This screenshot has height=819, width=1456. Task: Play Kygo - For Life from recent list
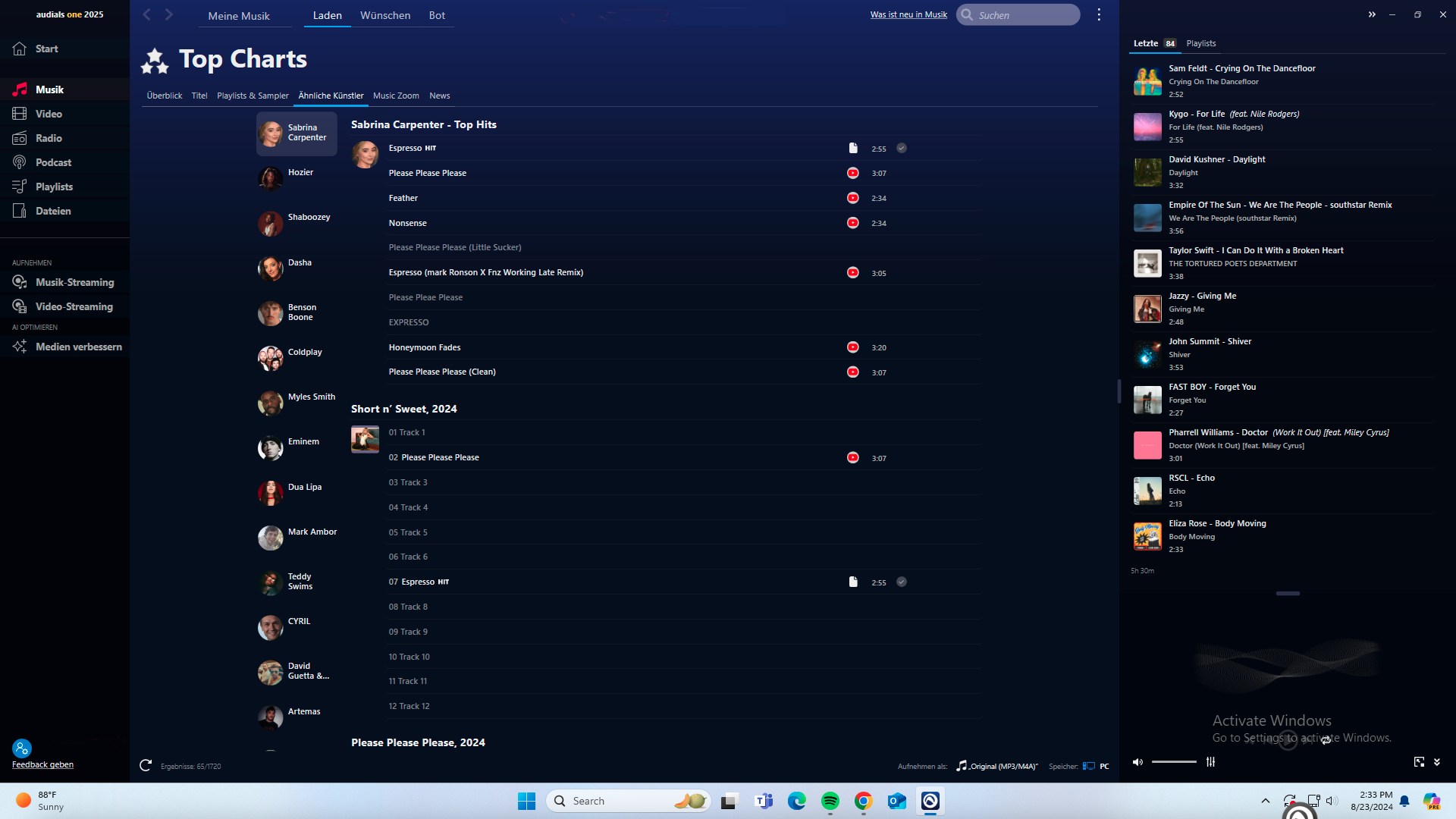[x=1283, y=127]
